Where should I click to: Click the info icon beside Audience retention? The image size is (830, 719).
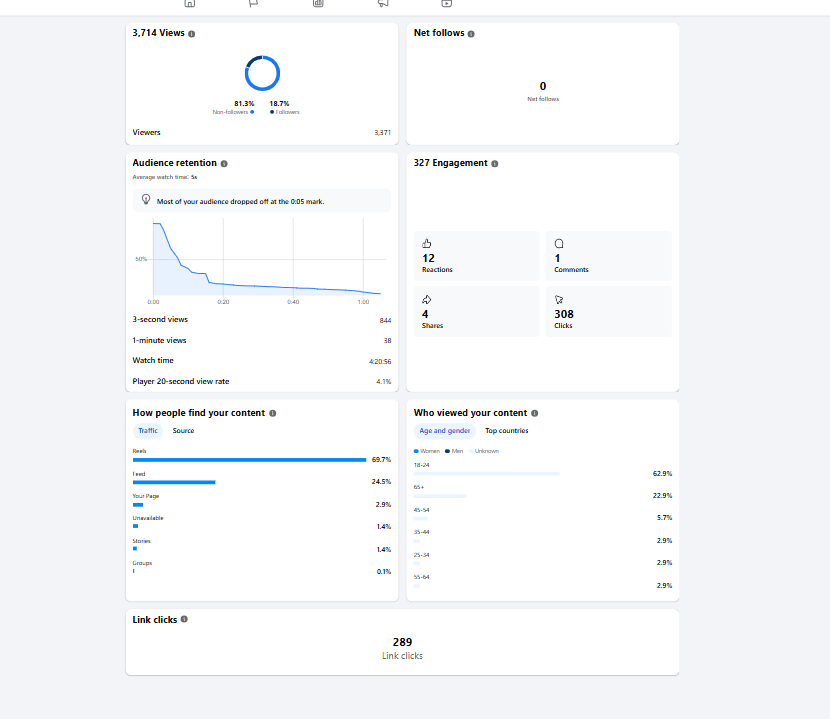[x=224, y=164]
